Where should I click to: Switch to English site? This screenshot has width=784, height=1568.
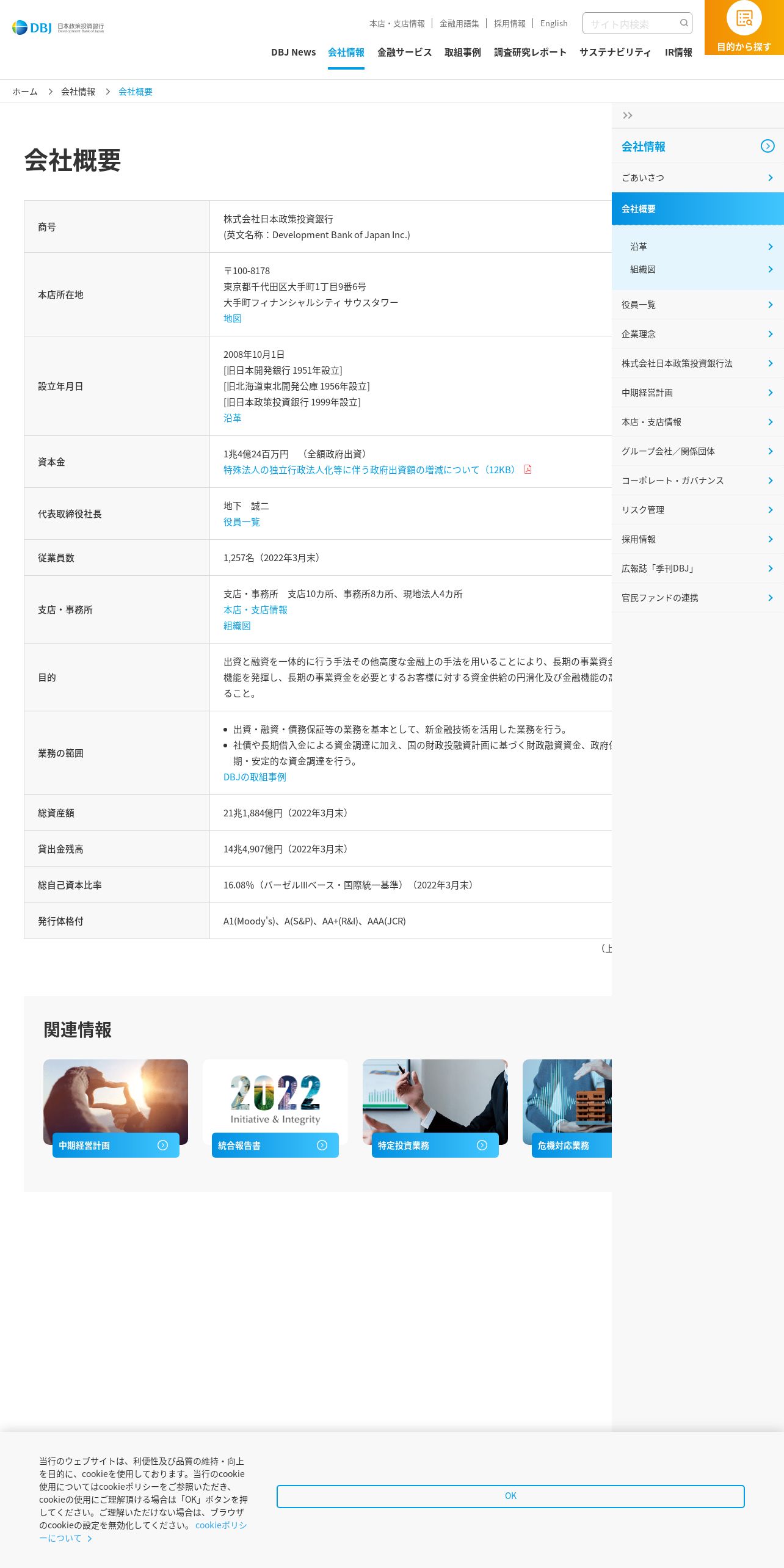[554, 23]
